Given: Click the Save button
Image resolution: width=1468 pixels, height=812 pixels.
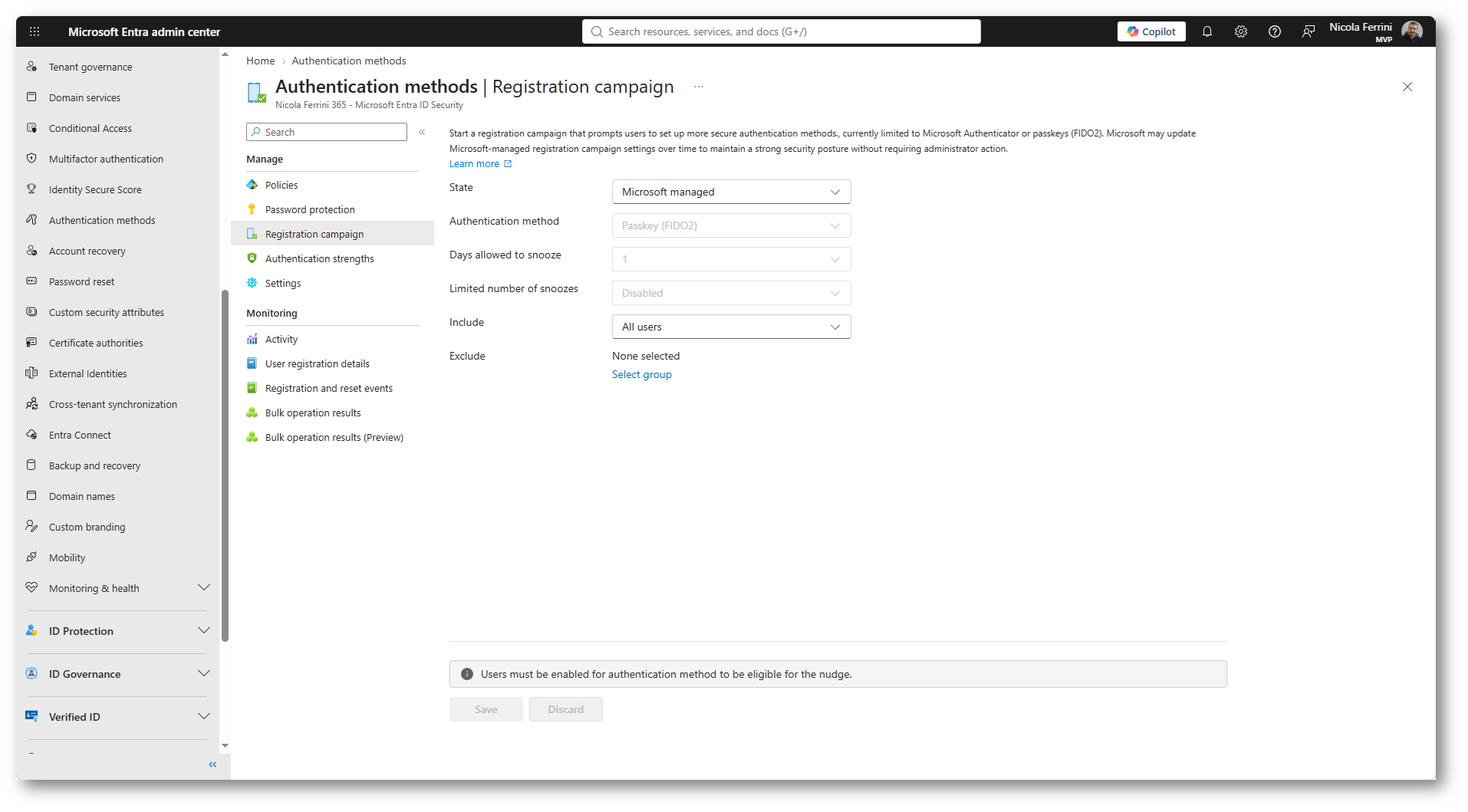Looking at the screenshot, I should (486, 709).
